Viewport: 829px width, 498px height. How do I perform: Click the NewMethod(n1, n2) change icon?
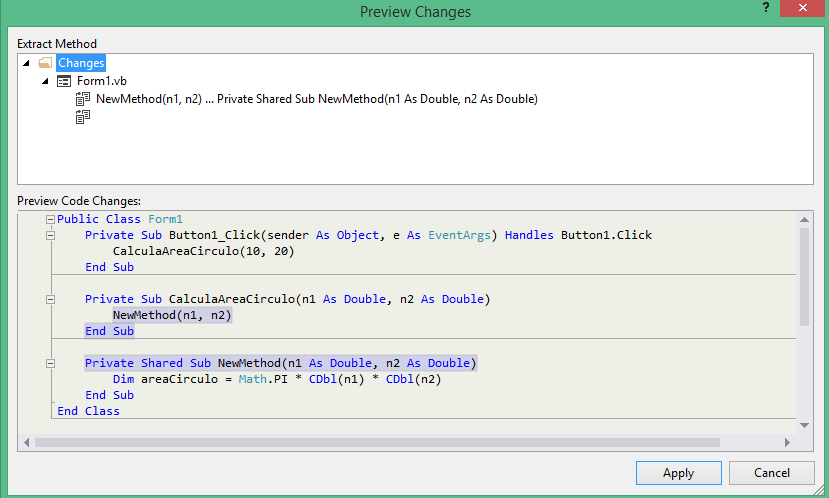82,99
